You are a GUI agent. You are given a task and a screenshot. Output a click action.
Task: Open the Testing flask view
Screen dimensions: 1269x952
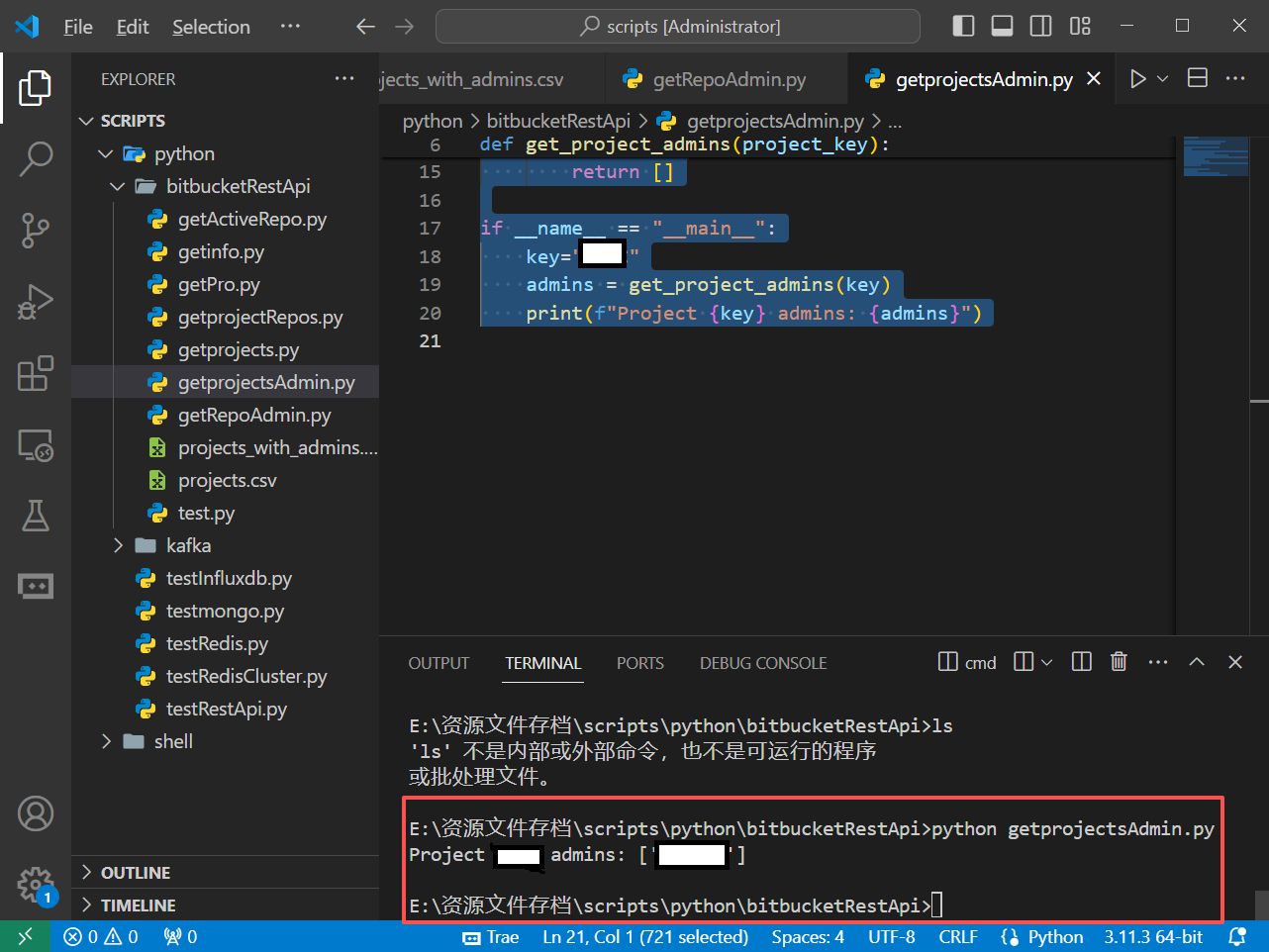tap(36, 516)
